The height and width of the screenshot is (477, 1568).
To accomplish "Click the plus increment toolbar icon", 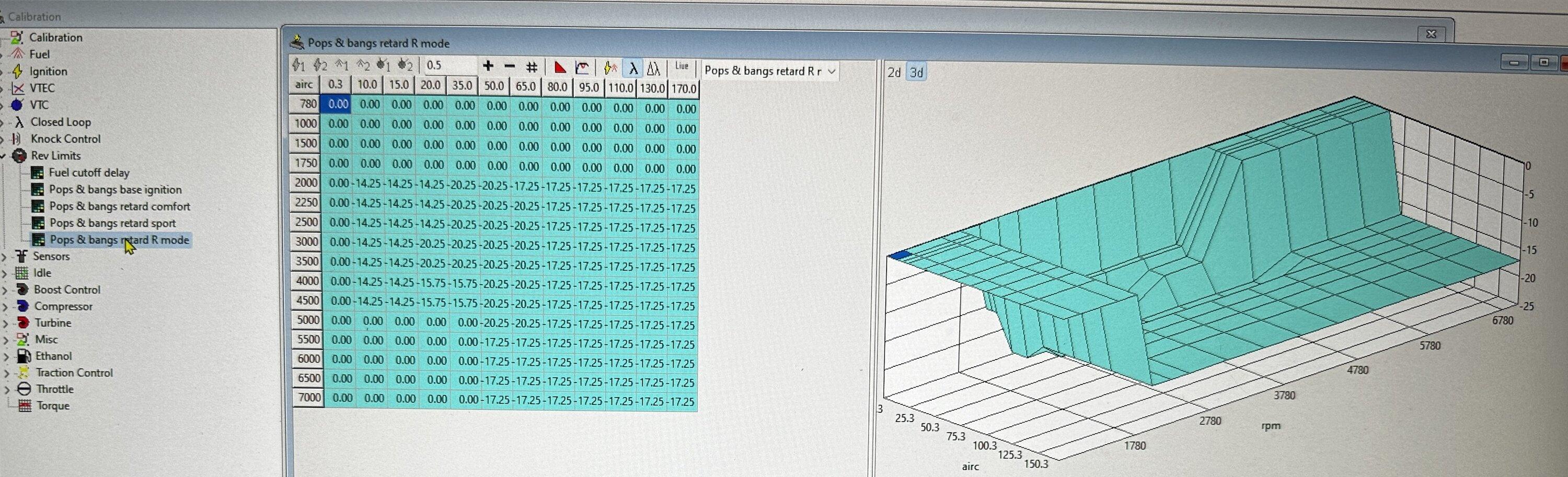I will click(x=488, y=66).
